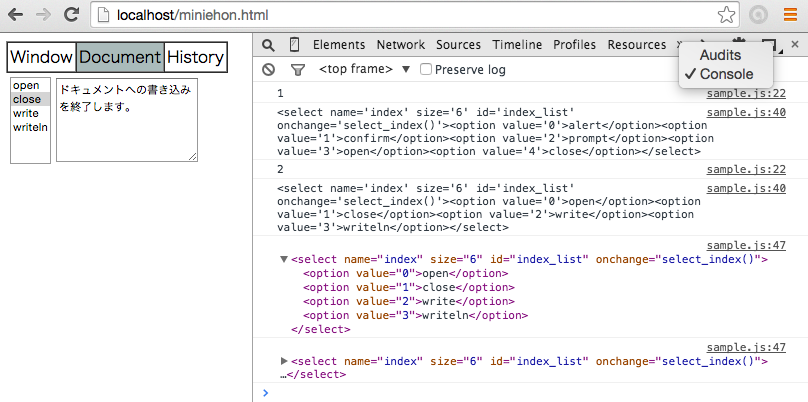808x402 pixels.
Task: Click the console log entry "1"
Action: (x=280, y=94)
